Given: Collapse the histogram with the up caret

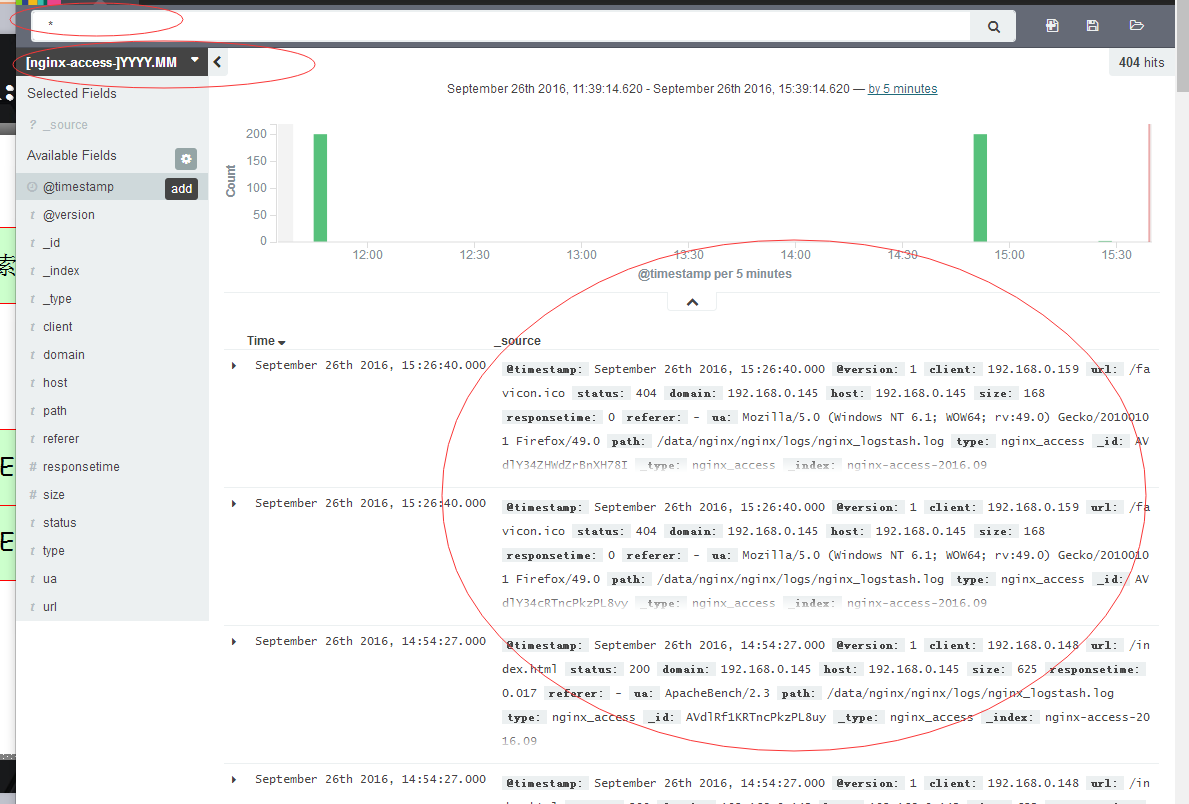Looking at the screenshot, I should pos(692,302).
